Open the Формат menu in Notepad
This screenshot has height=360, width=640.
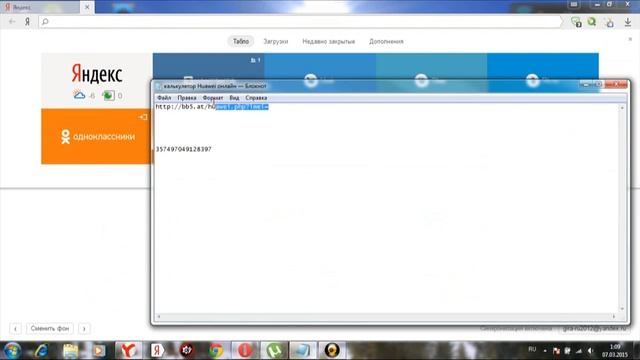(213, 98)
